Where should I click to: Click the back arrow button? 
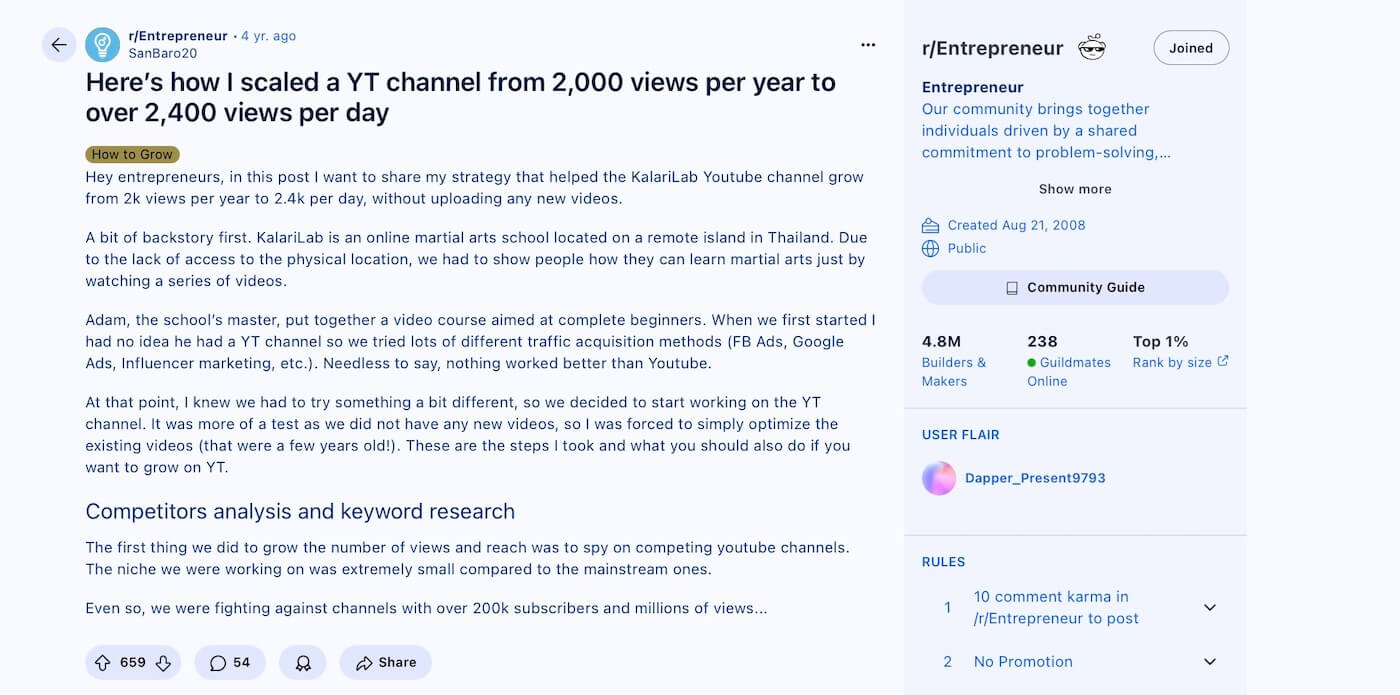(x=59, y=45)
